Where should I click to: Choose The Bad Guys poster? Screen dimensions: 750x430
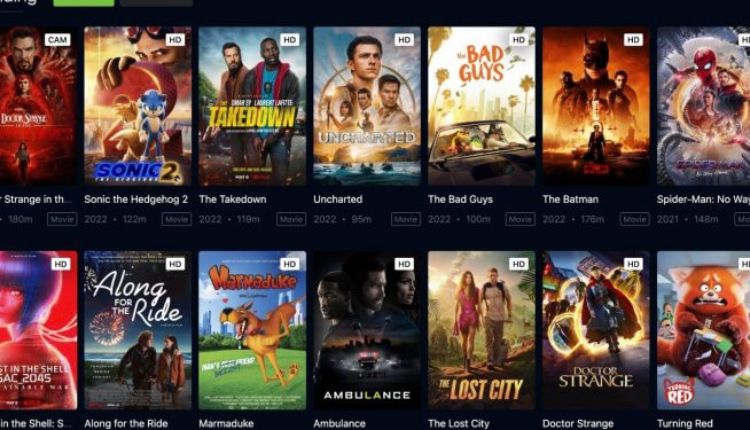click(481, 106)
